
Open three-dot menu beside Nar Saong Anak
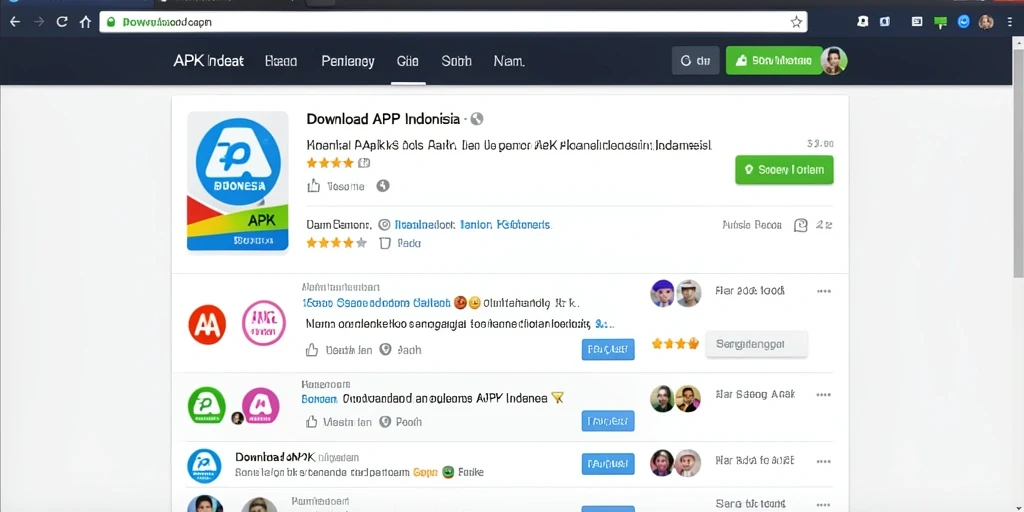coord(824,394)
